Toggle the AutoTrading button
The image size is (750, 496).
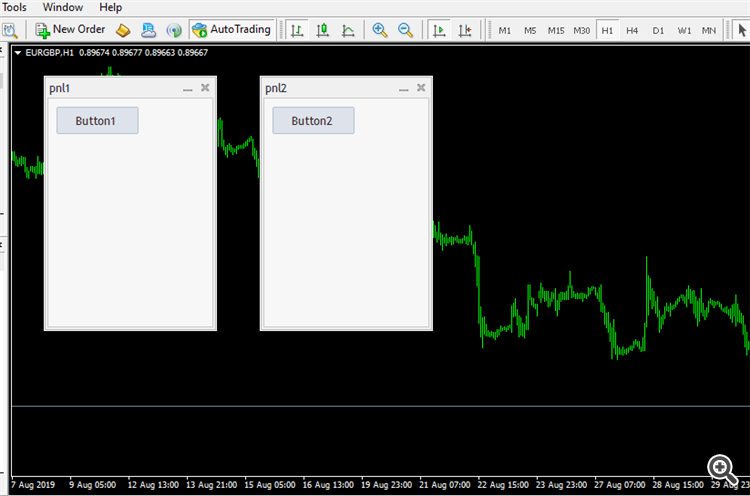click(x=232, y=30)
